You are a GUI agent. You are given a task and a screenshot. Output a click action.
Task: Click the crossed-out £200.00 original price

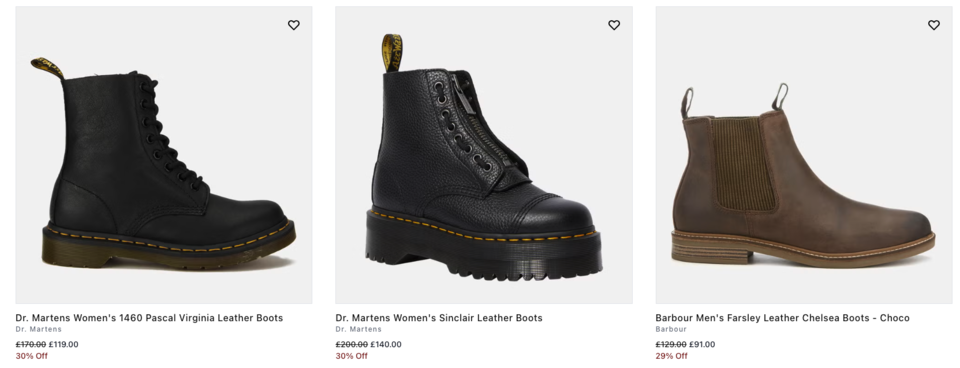pyautogui.click(x=351, y=344)
